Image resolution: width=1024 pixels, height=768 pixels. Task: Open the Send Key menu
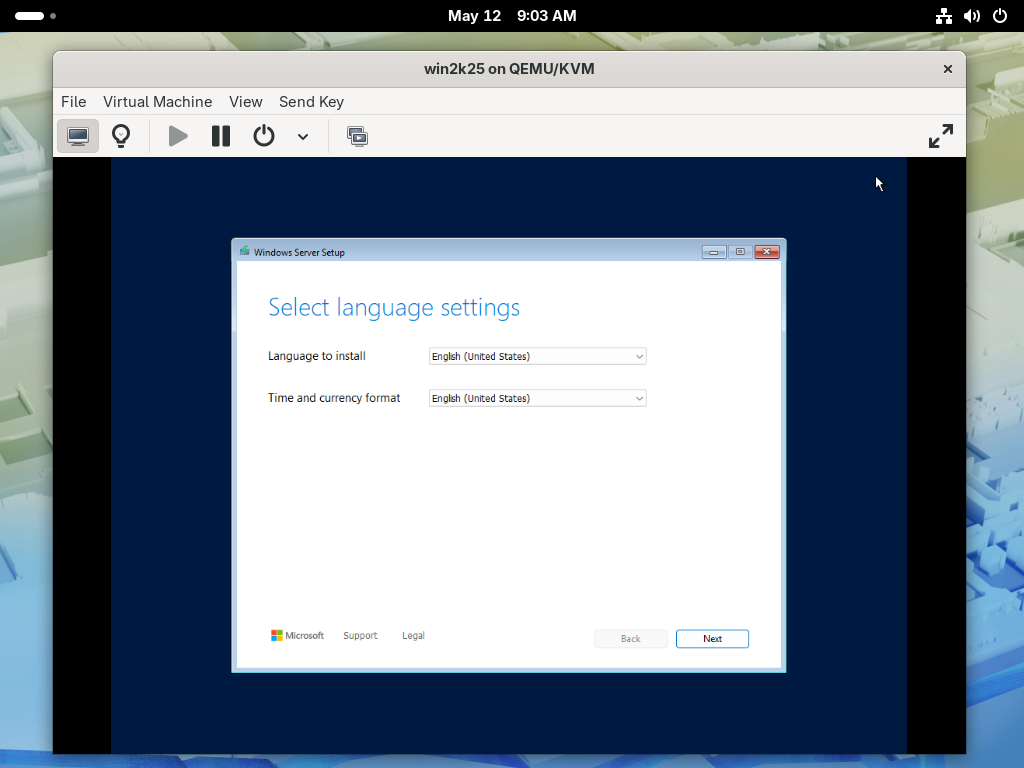click(312, 102)
